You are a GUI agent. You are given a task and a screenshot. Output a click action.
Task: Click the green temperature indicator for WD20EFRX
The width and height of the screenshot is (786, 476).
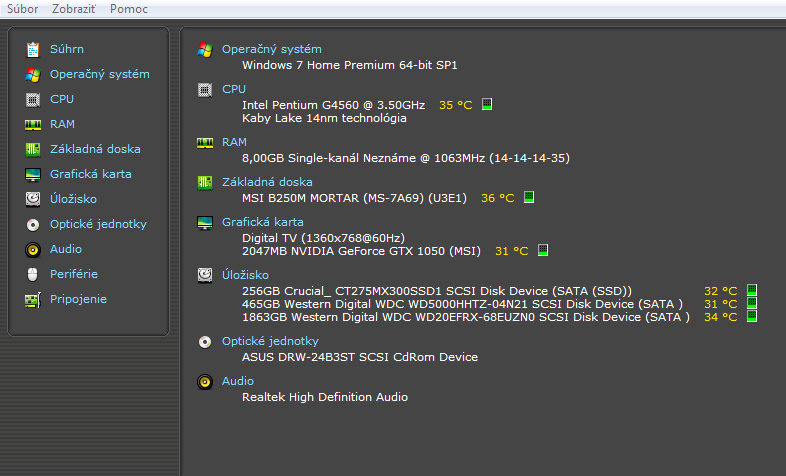tap(752, 316)
